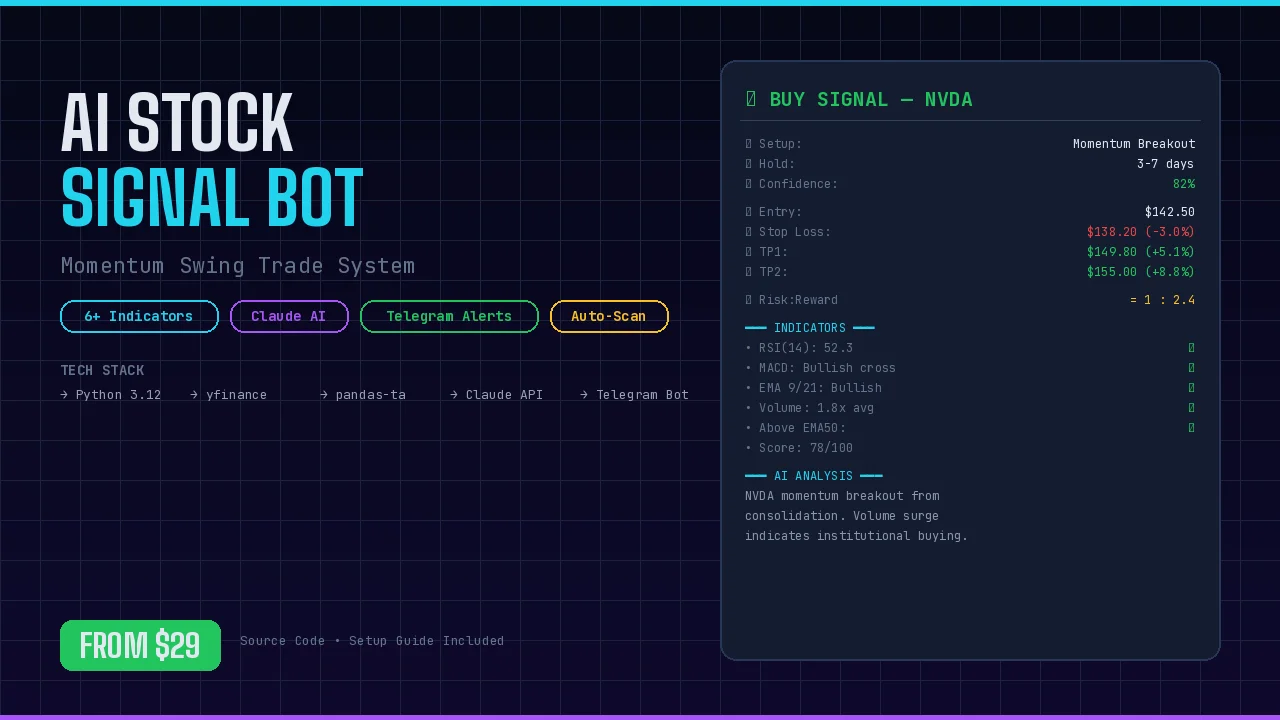
Task: Click the AI ANALYSIS section header
Action: point(814,476)
